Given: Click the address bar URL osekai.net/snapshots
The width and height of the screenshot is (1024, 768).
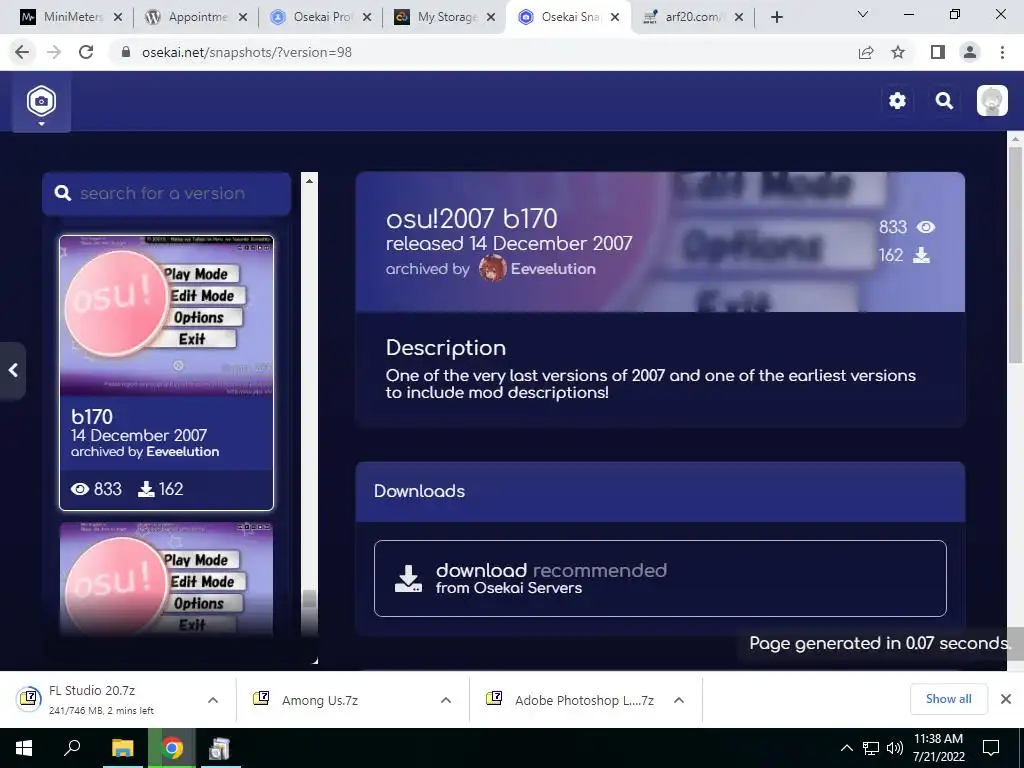Looking at the screenshot, I should coord(247,52).
